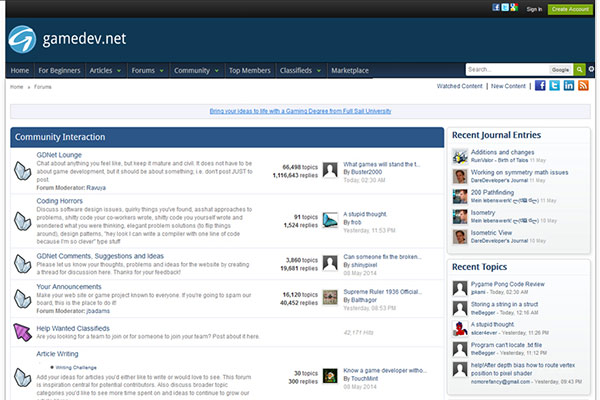The width and height of the screenshot is (600, 400).
Task: Open GDNet Comments, Suggestions and Ideas forum
Action: tap(100, 256)
